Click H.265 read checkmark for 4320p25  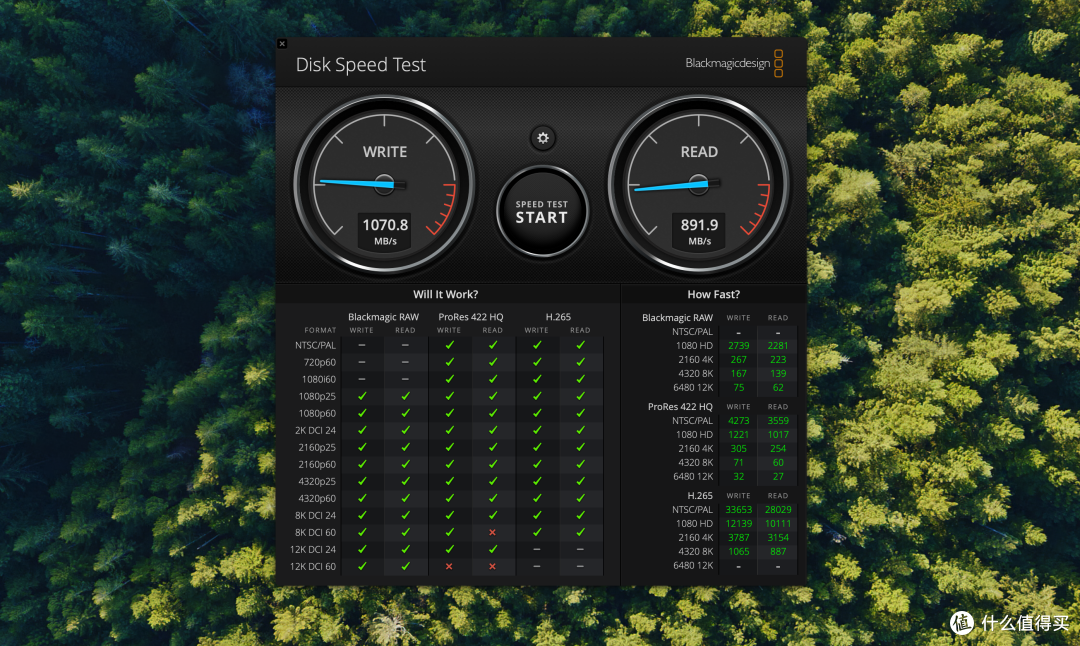pyautogui.click(x=580, y=481)
